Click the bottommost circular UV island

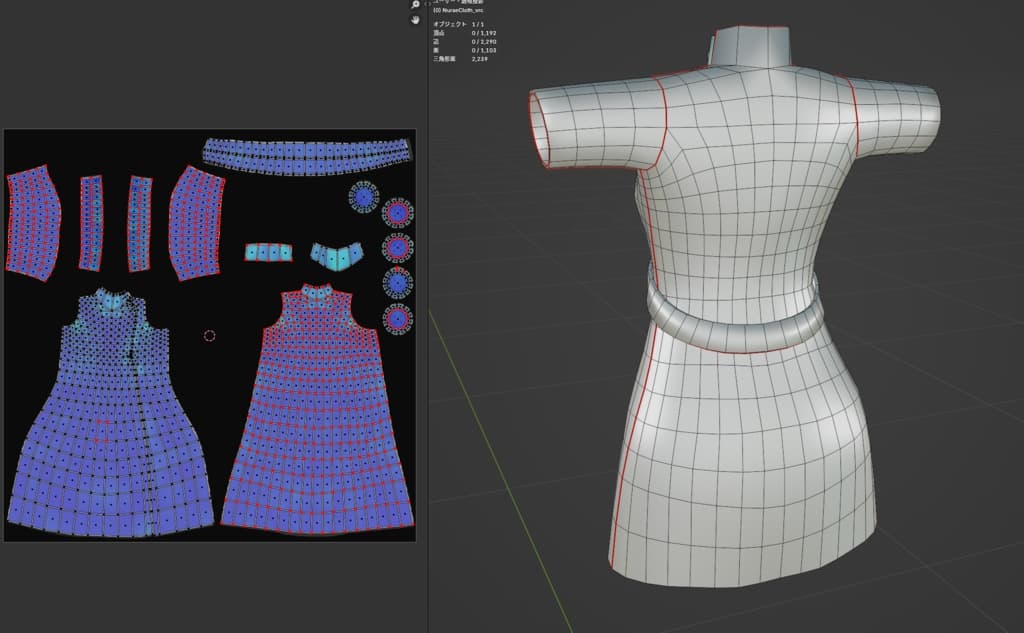pyautogui.click(x=397, y=319)
